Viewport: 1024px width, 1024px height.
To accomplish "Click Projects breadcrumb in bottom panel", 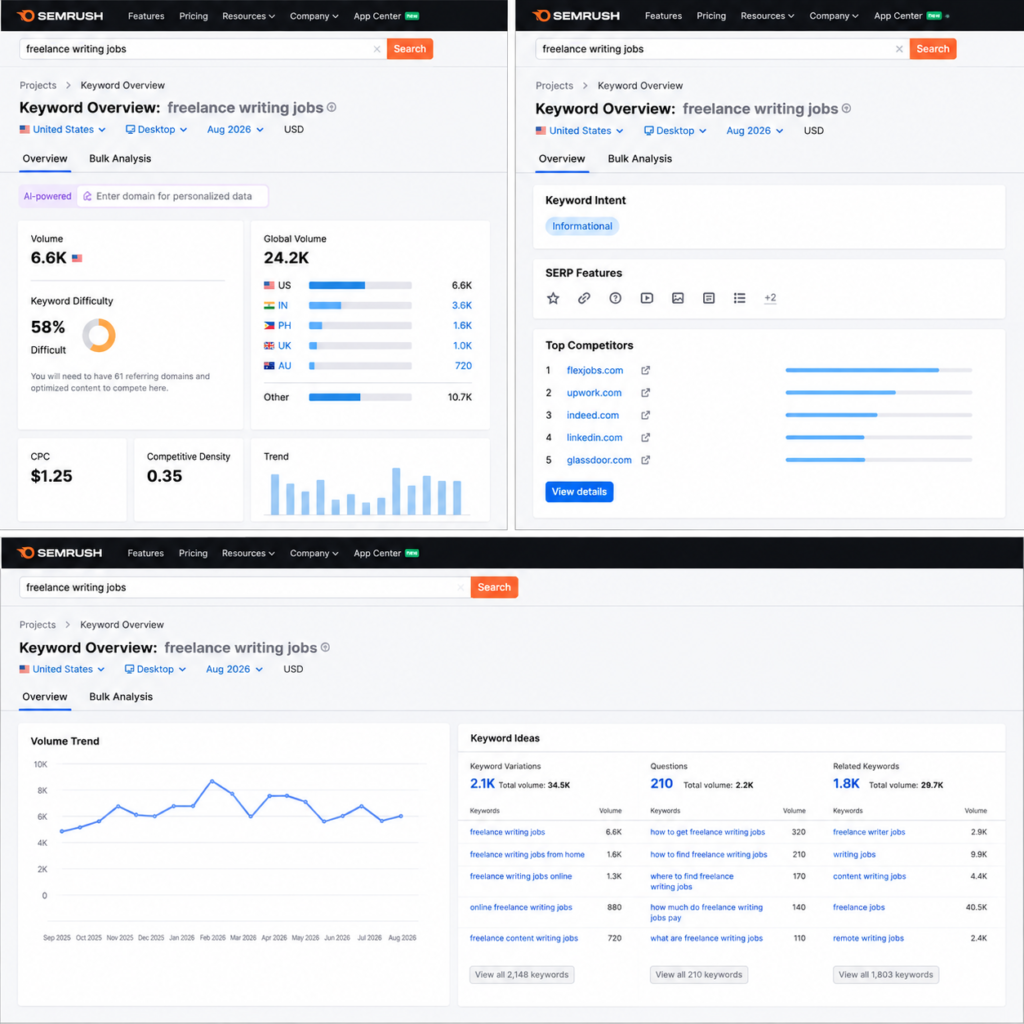I will pyautogui.click(x=37, y=624).
